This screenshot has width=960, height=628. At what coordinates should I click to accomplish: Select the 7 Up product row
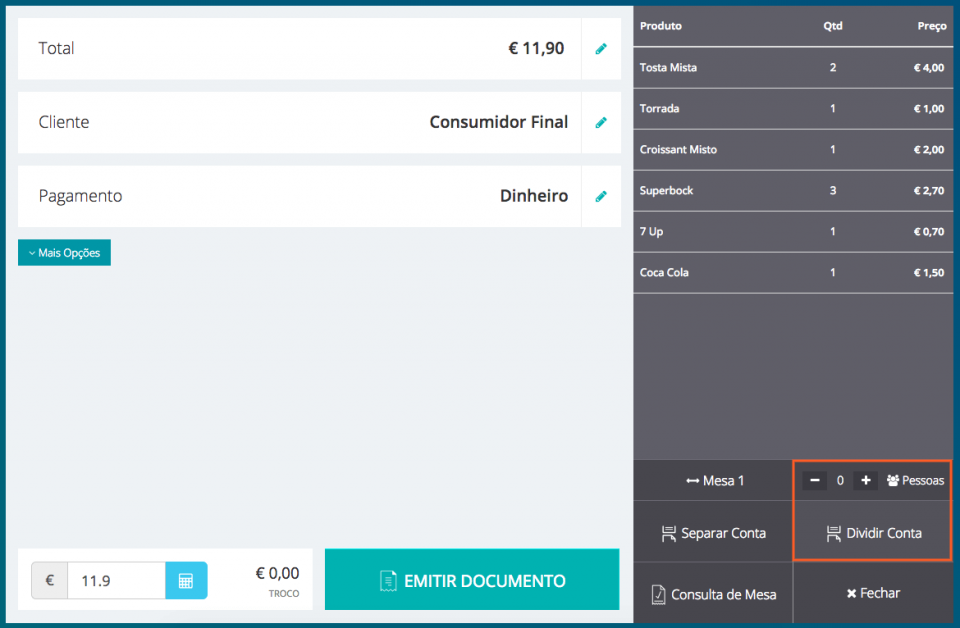tap(792, 231)
